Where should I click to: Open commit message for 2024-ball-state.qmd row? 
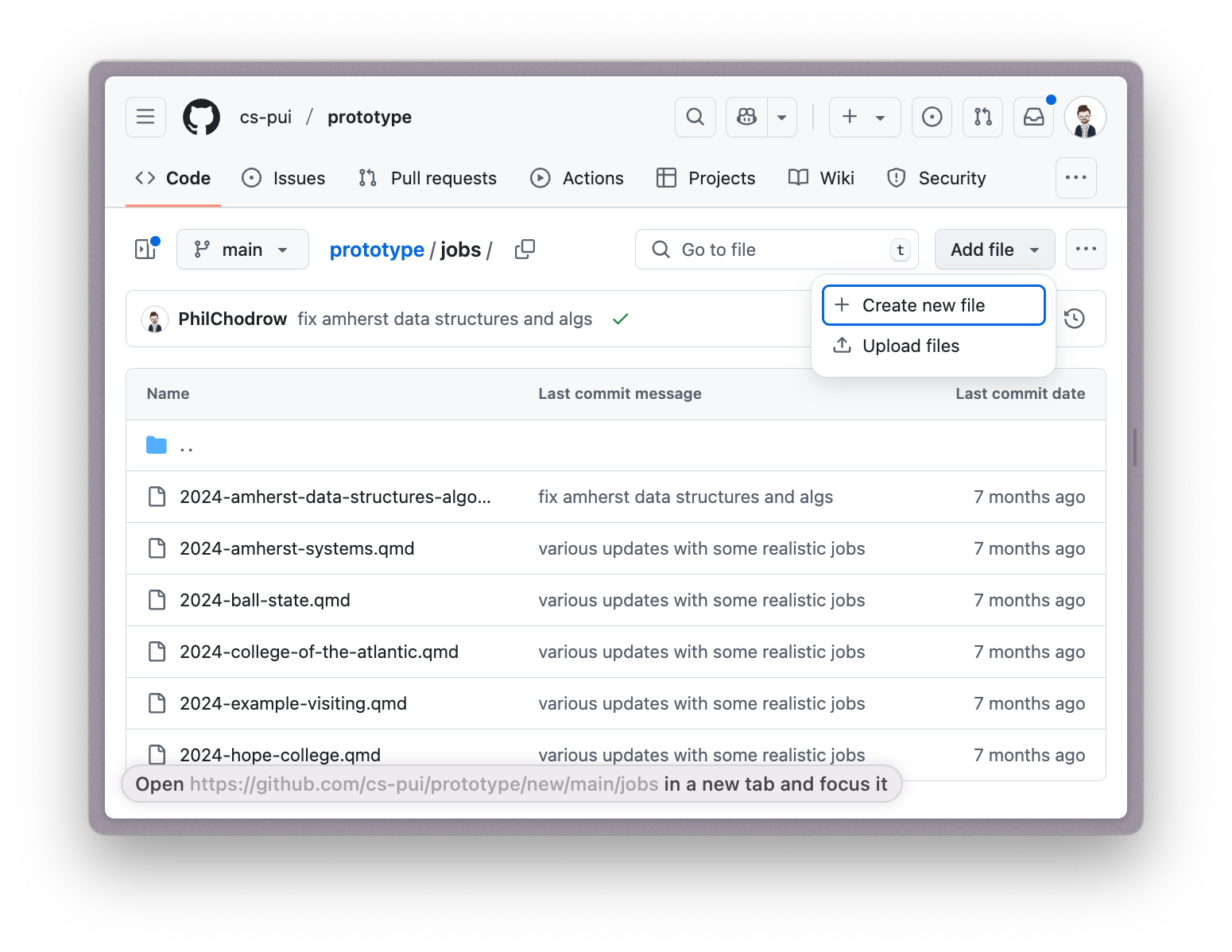coord(702,600)
